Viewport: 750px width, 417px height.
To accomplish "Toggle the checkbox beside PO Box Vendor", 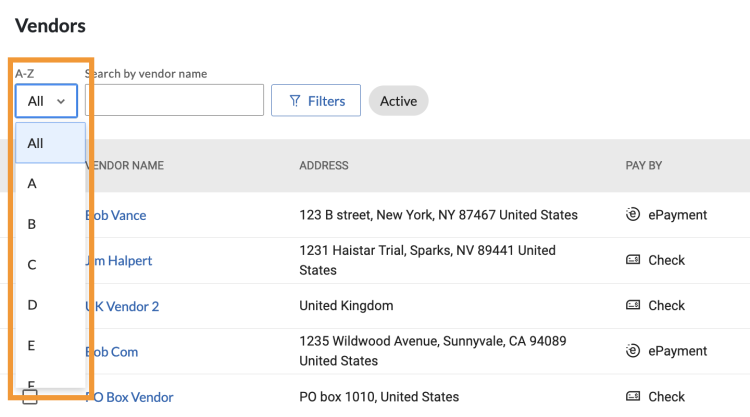I will (30, 396).
